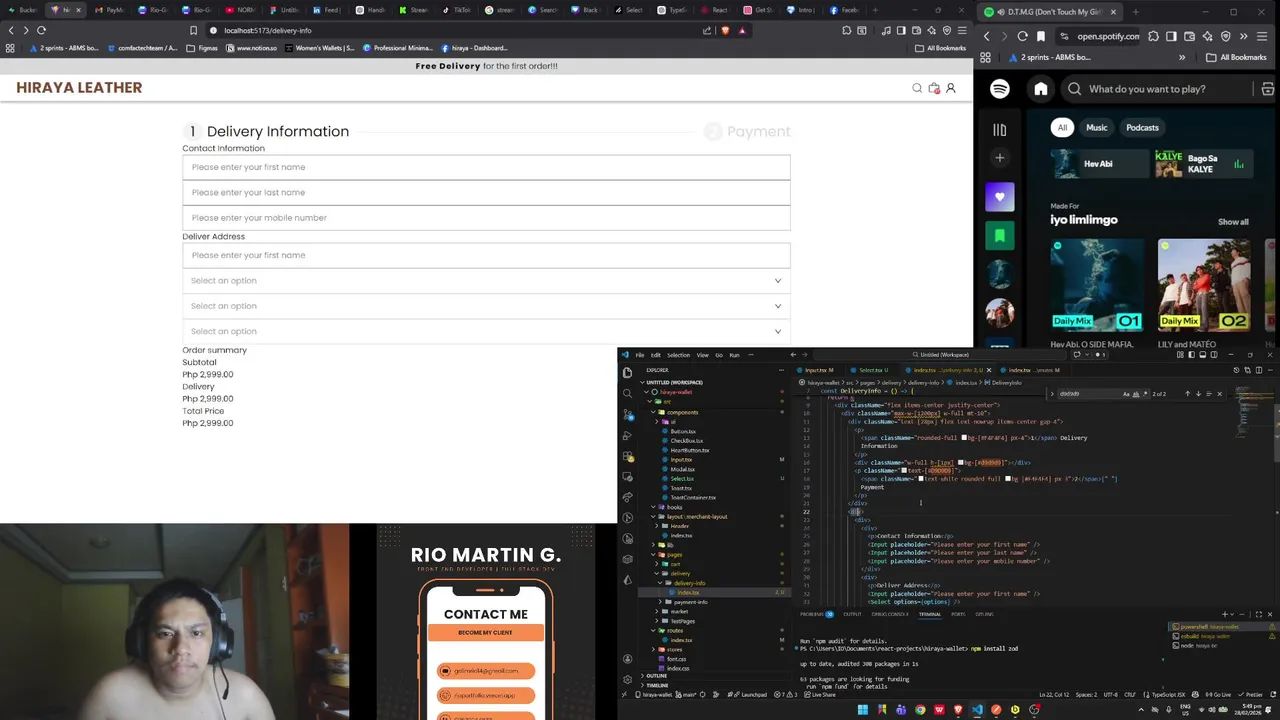Viewport: 1280px width, 720px height.
Task: Click Show all link in Spotify
Action: click(x=1233, y=222)
